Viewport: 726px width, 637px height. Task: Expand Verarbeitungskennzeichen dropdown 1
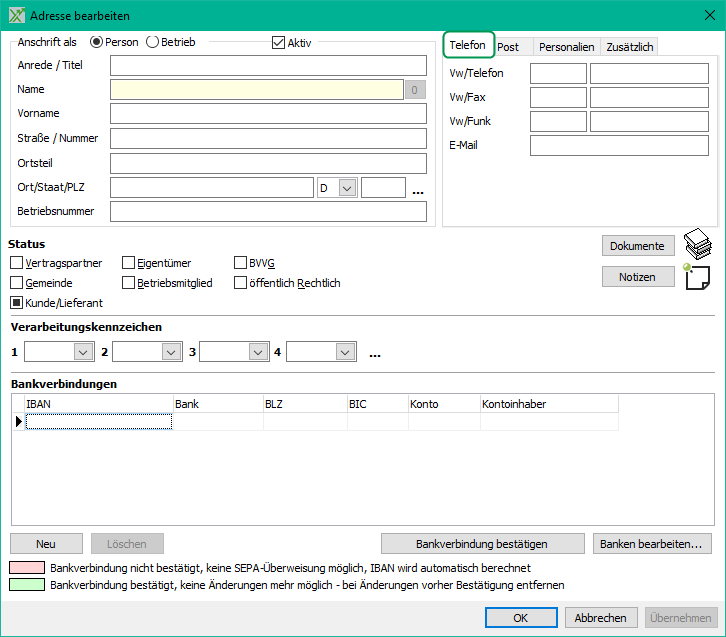pyautogui.click(x=82, y=352)
